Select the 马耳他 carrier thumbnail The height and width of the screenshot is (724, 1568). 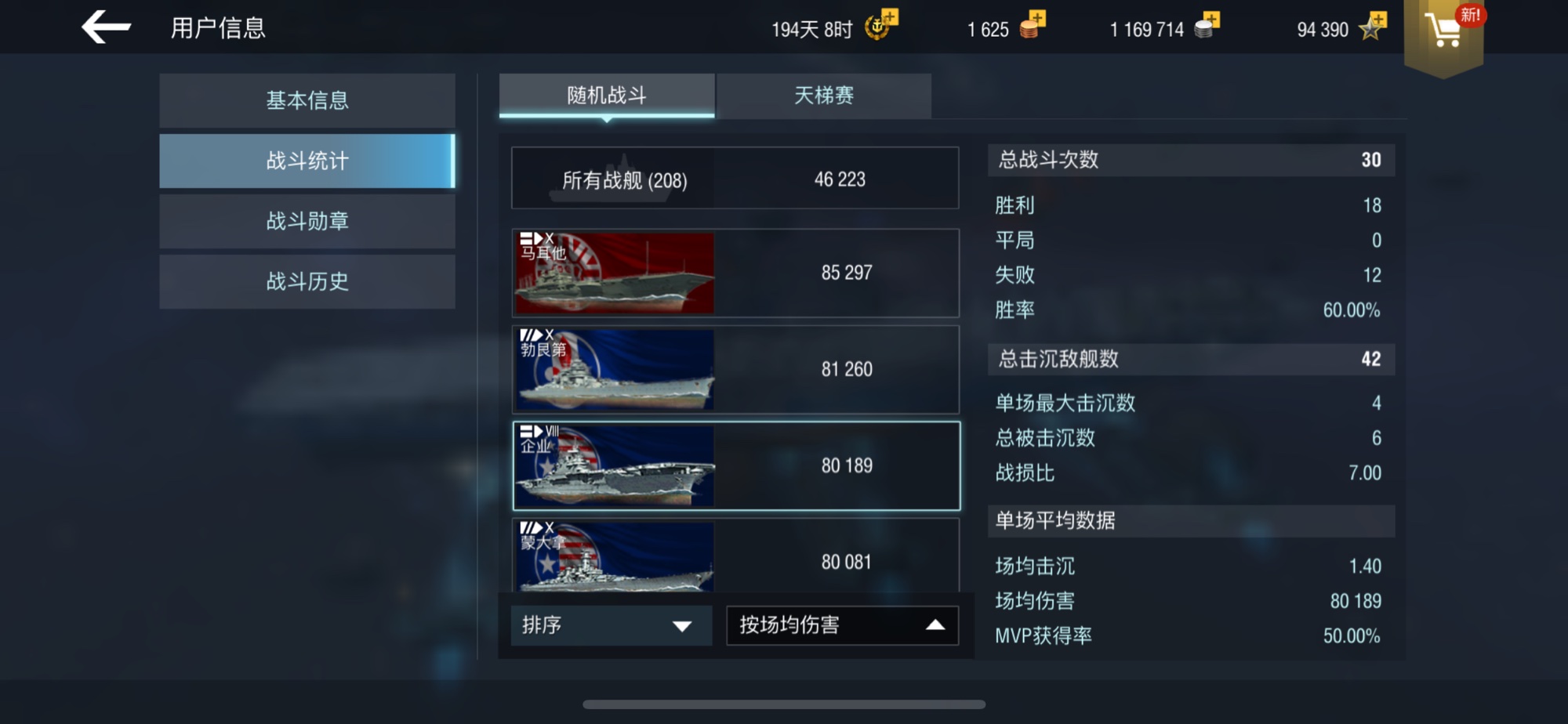[x=614, y=273]
